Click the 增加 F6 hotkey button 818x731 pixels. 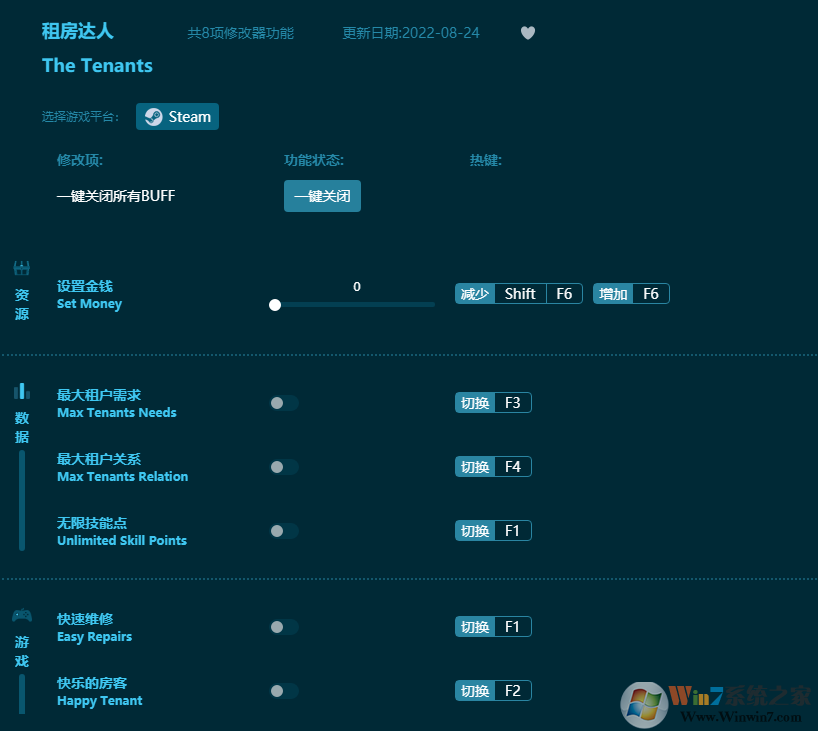click(631, 294)
